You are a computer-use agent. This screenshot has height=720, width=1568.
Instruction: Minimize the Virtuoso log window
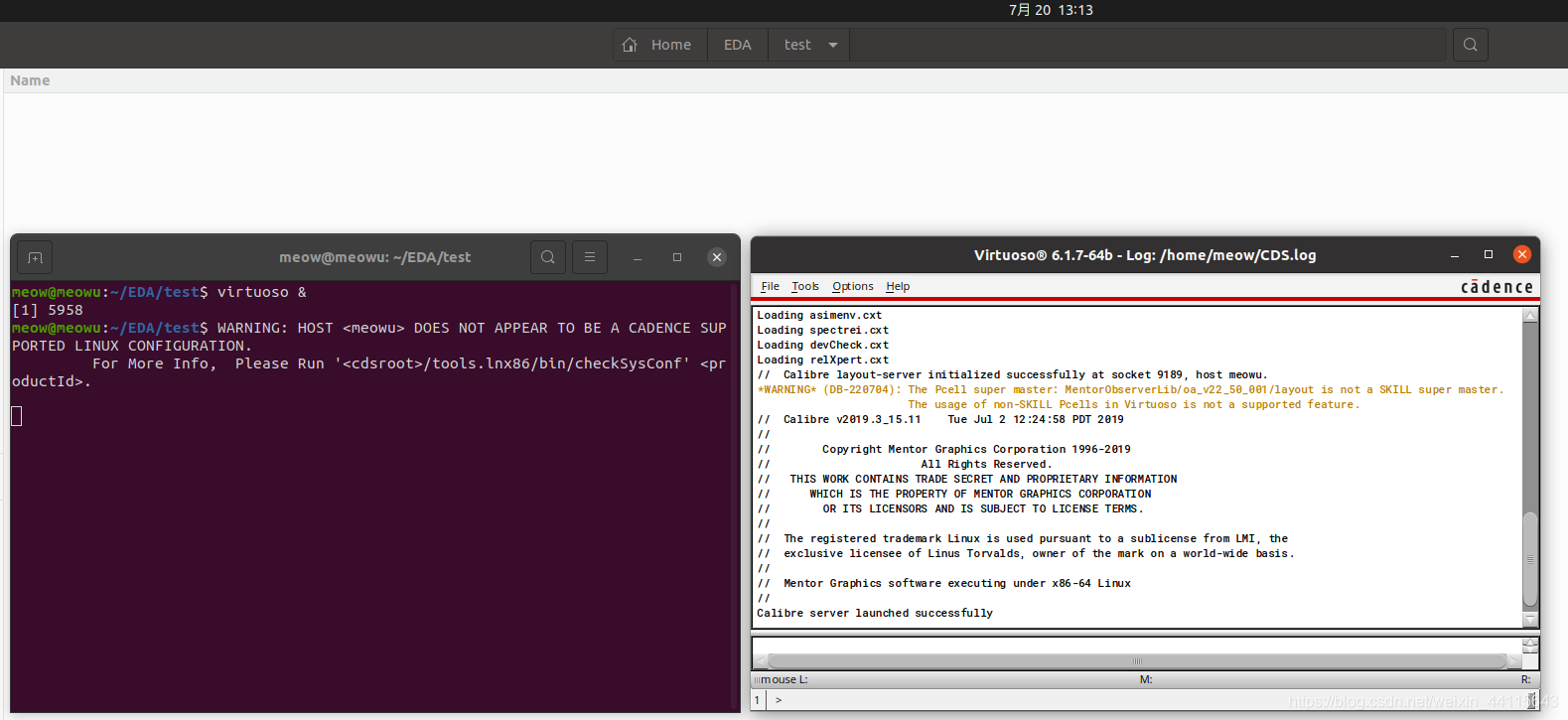1455,255
